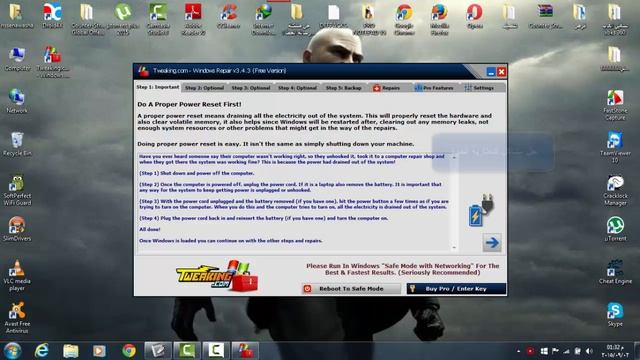Close the Windows Repair window
640x360 pixels.
click(x=502, y=72)
